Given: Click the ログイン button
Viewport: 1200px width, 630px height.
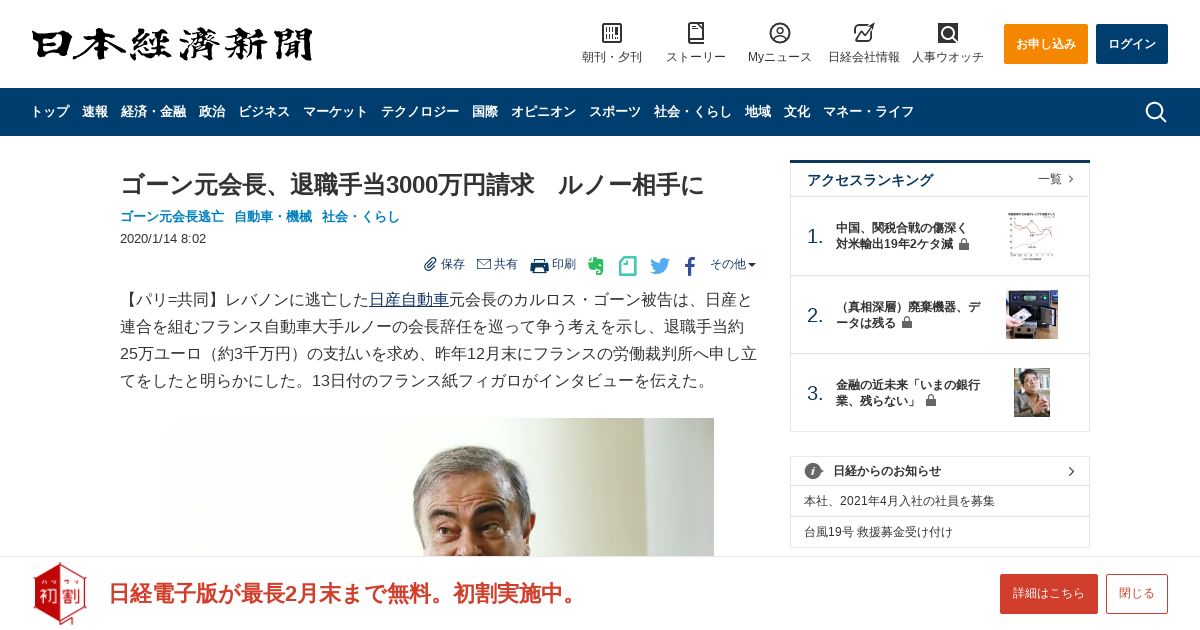Looking at the screenshot, I should [1132, 44].
